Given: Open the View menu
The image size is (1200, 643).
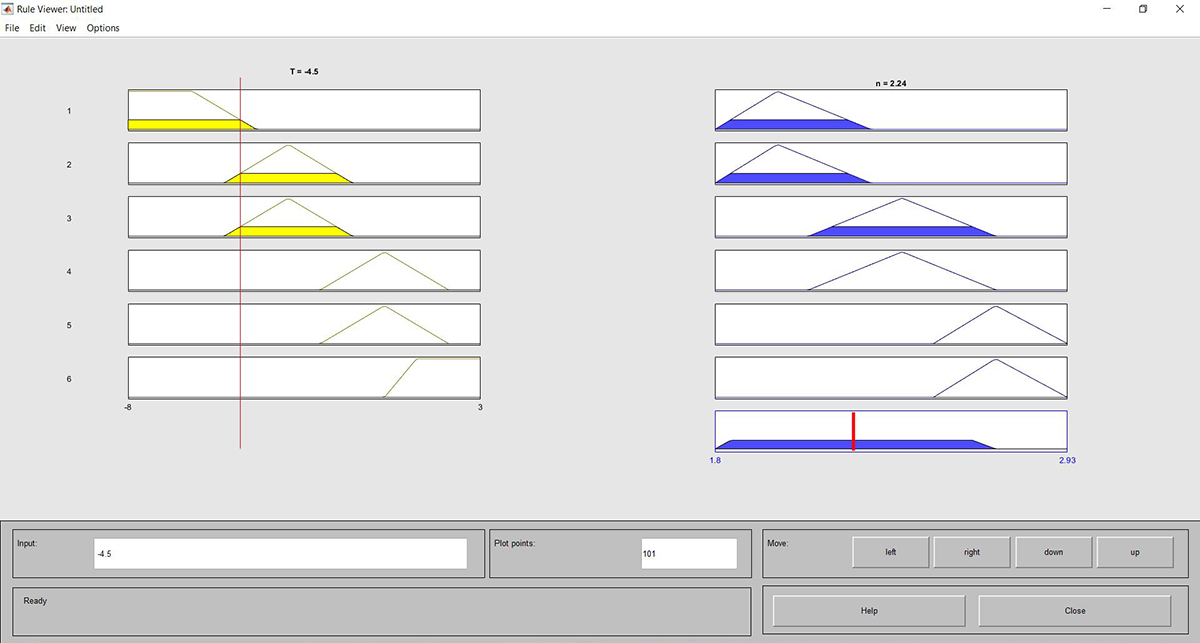Looking at the screenshot, I should pyautogui.click(x=66, y=28).
